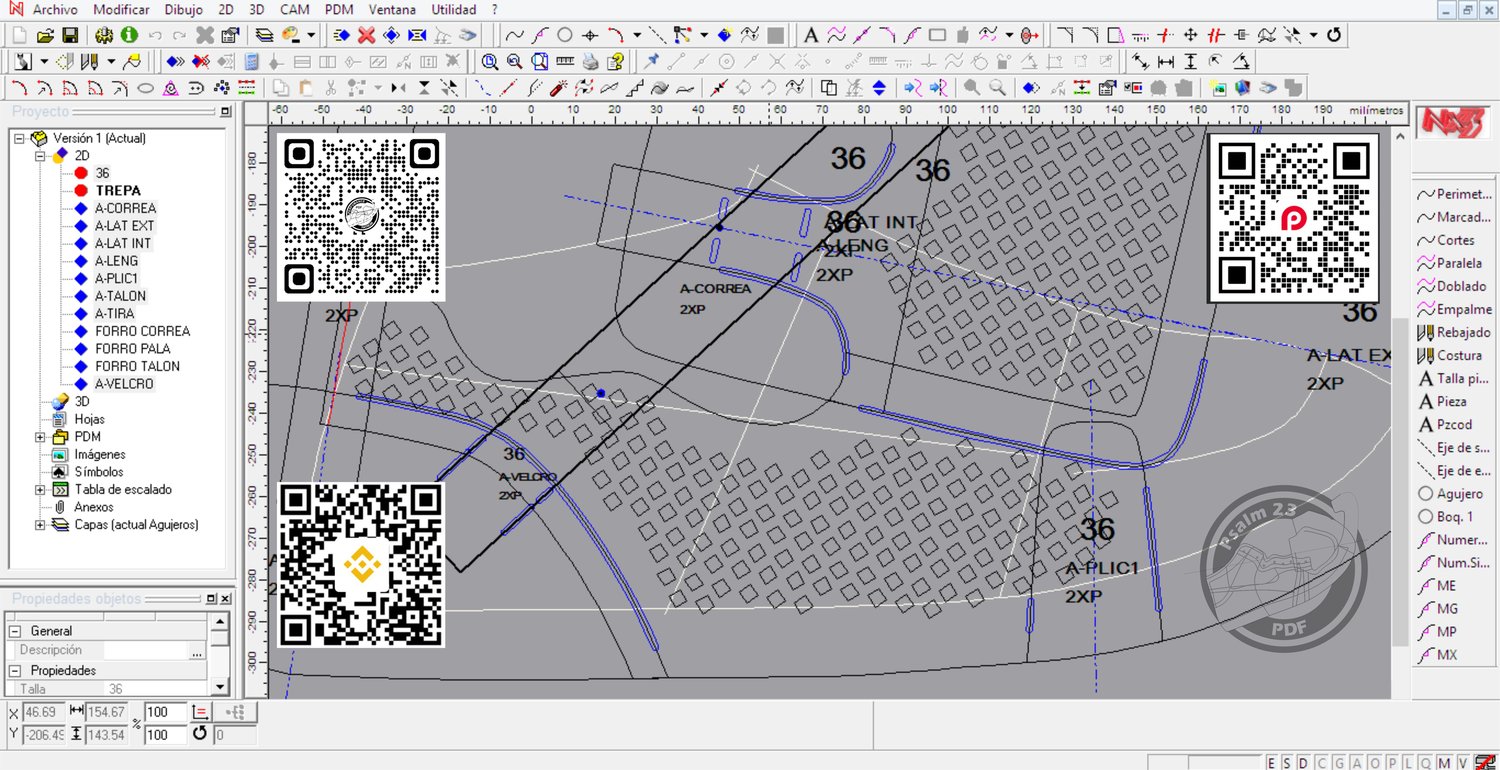
Task: Click the blue pushpin icon
Action: [x=652, y=62]
